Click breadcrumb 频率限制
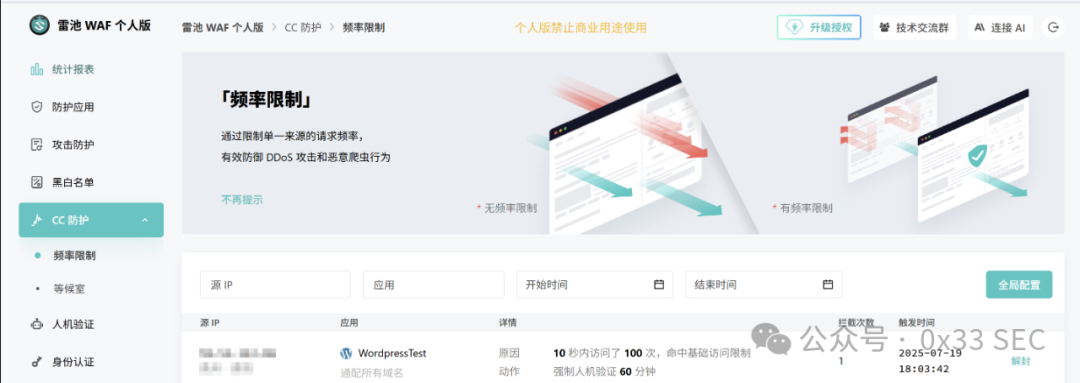1080x383 pixels. coord(364,28)
